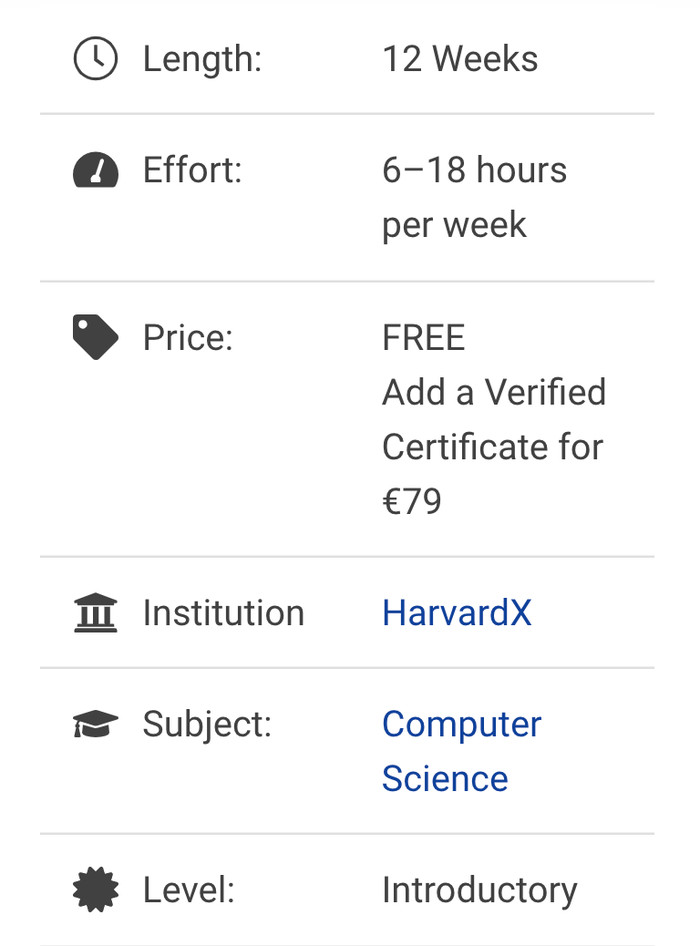Click the Institution label
This screenshot has width=700, height=946.
[x=223, y=612]
